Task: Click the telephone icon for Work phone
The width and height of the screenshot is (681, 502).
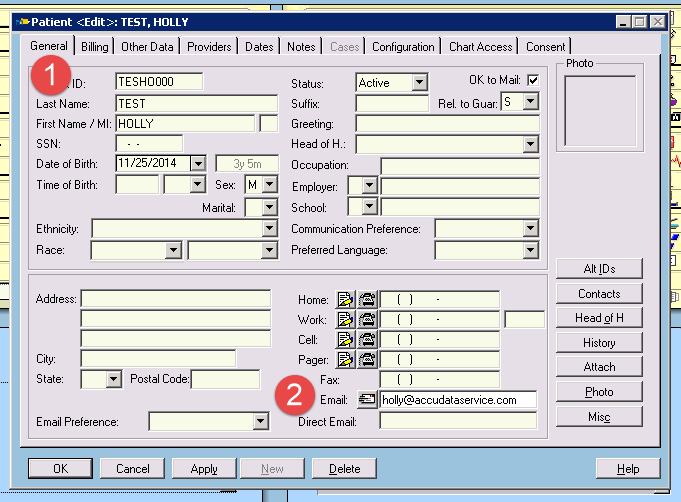Action: tap(367, 319)
